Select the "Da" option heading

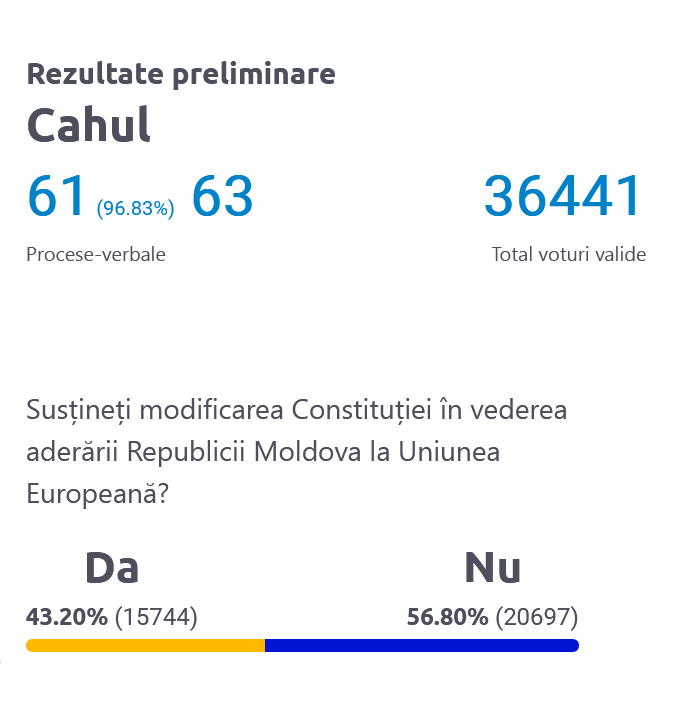tap(112, 568)
